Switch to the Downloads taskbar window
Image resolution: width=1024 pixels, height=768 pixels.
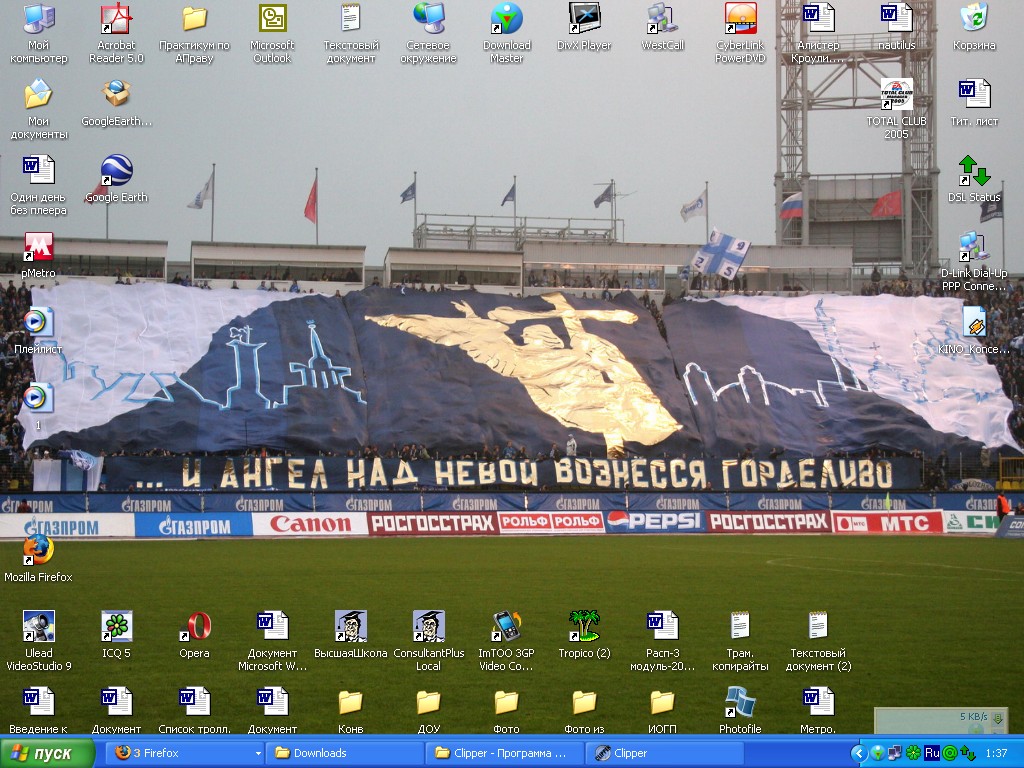[x=345, y=753]
